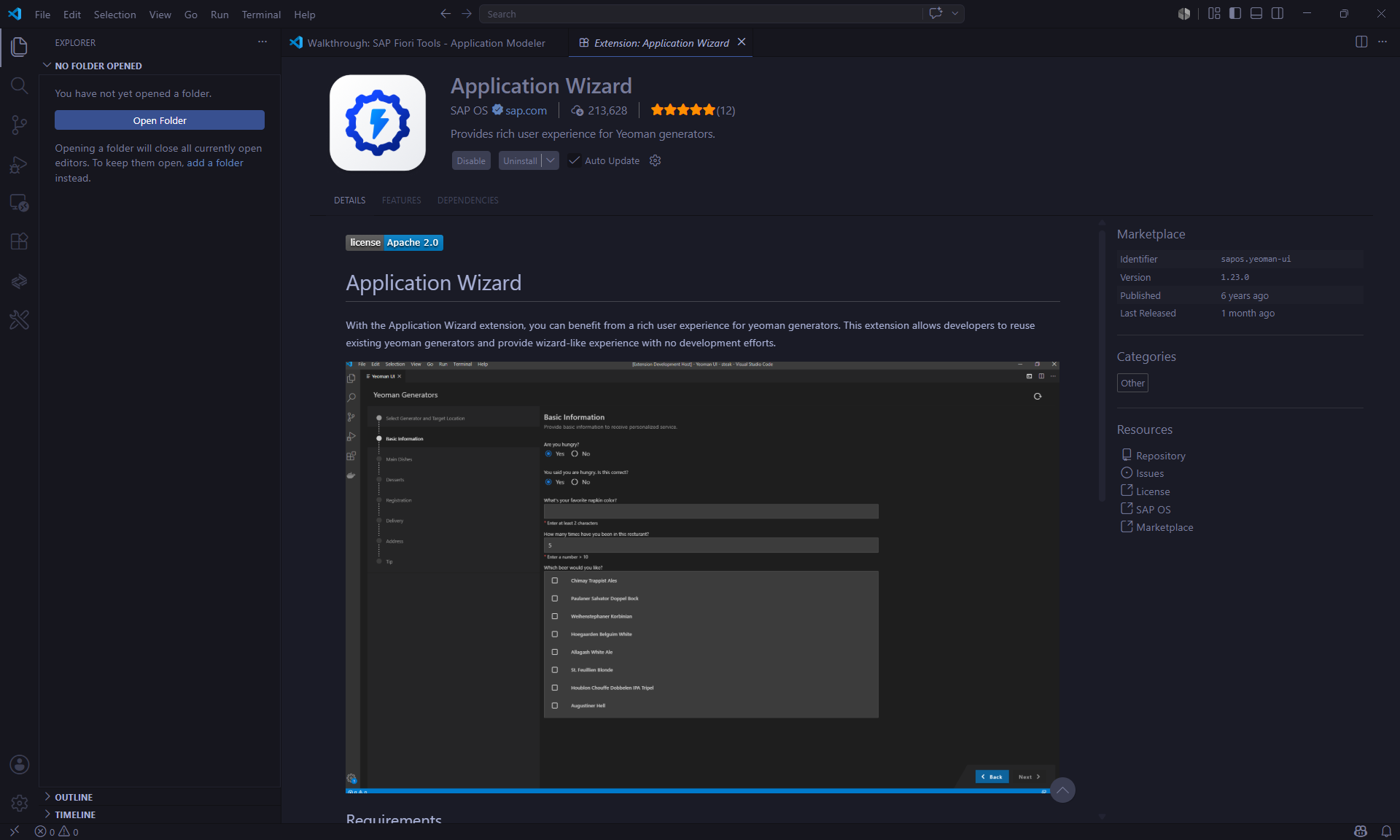Open the crossed wrench and pencil tools icon
The height and width of the screenshot is (840, 1400).
pyautogui.click(x=19, y=319)
